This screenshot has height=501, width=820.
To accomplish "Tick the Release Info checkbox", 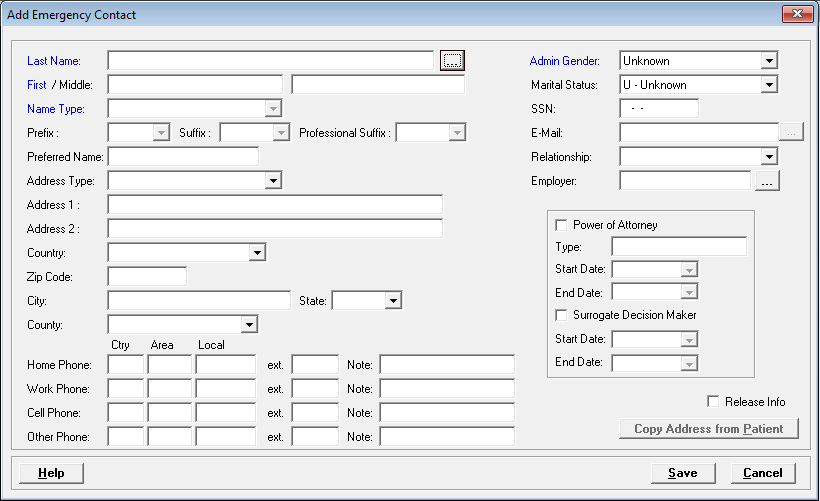I will (x=713, y=401).
